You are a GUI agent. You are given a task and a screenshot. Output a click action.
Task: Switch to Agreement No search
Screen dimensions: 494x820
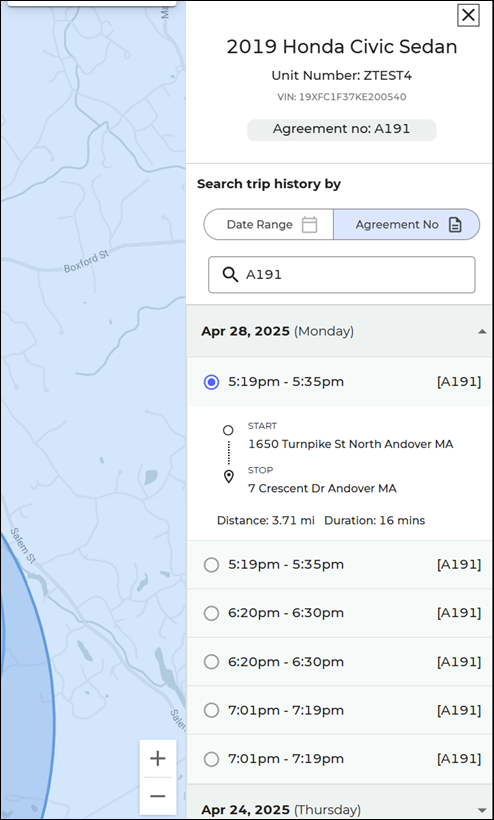(x=406, y=225)
